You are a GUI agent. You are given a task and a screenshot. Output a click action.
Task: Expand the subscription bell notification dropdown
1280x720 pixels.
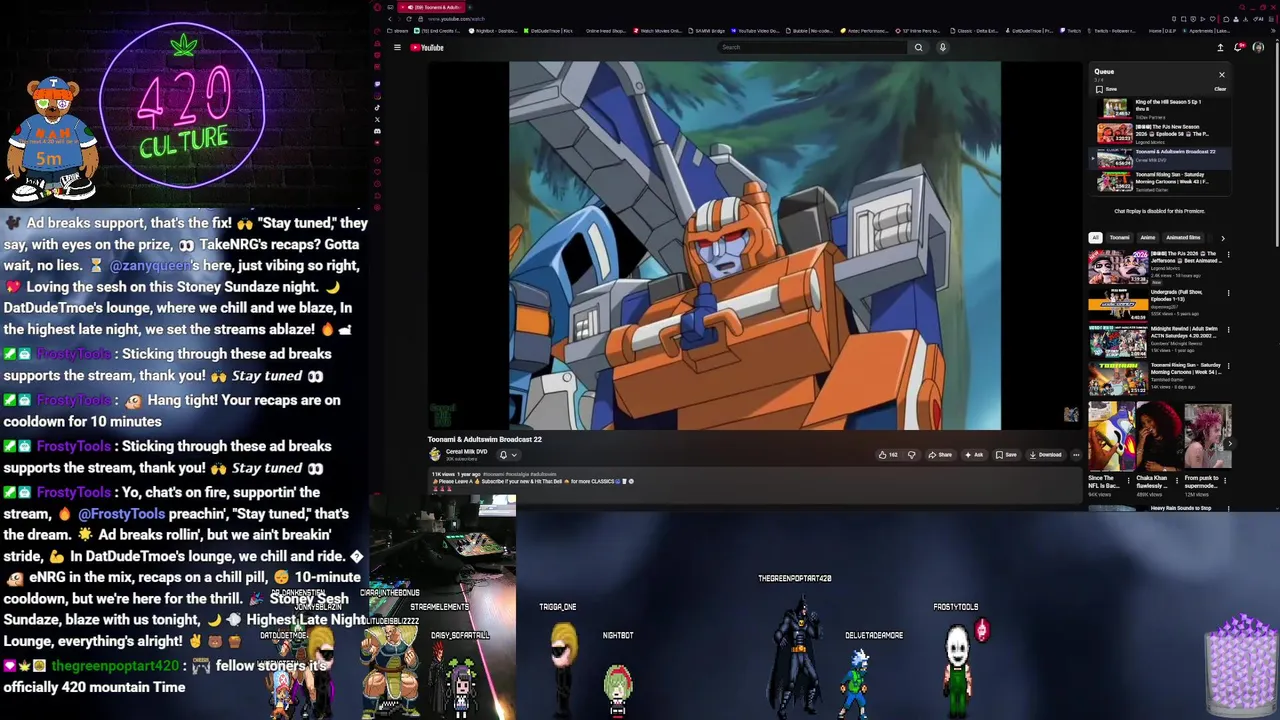[x=507, y=455]
